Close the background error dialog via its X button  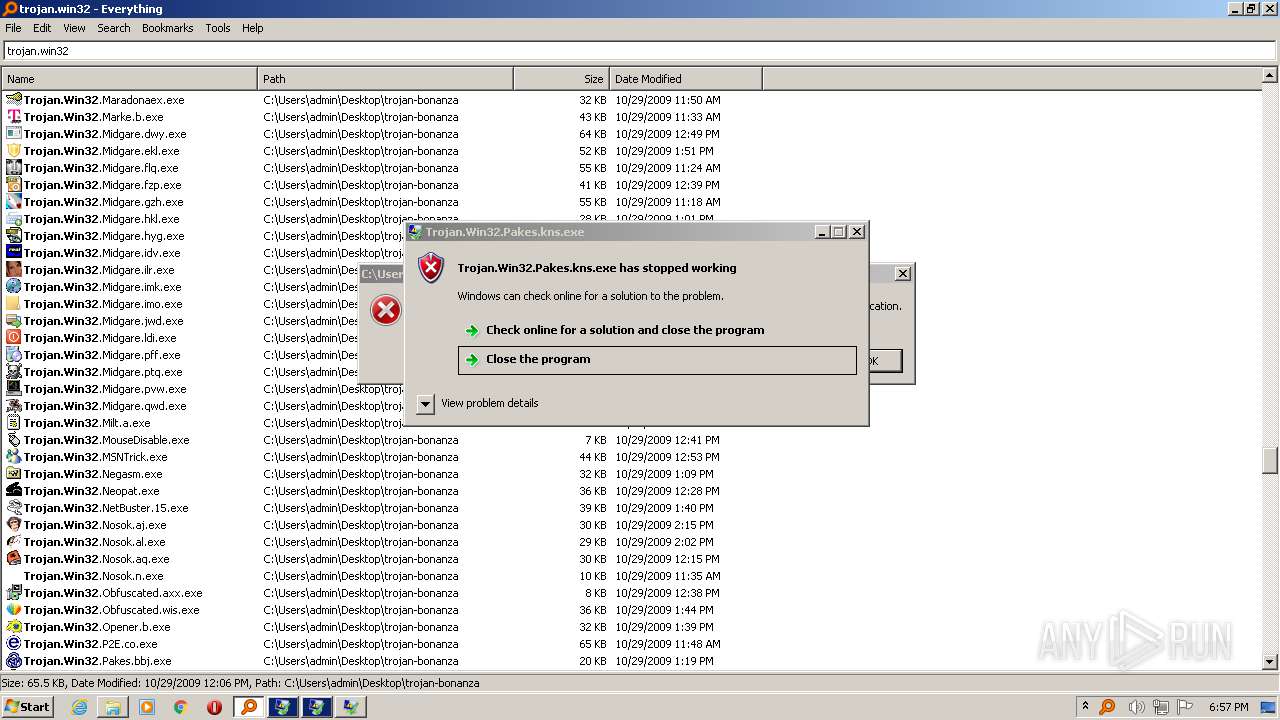click(902, 274)
